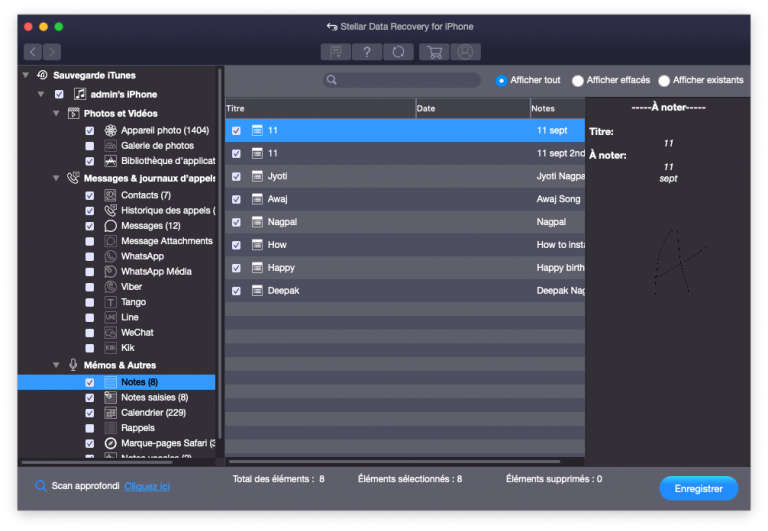Image resolution: width=768 pixels, height=531 pixels.
Task: Click the refresh circular arrow icon
Action: click(x=398, y=51)
